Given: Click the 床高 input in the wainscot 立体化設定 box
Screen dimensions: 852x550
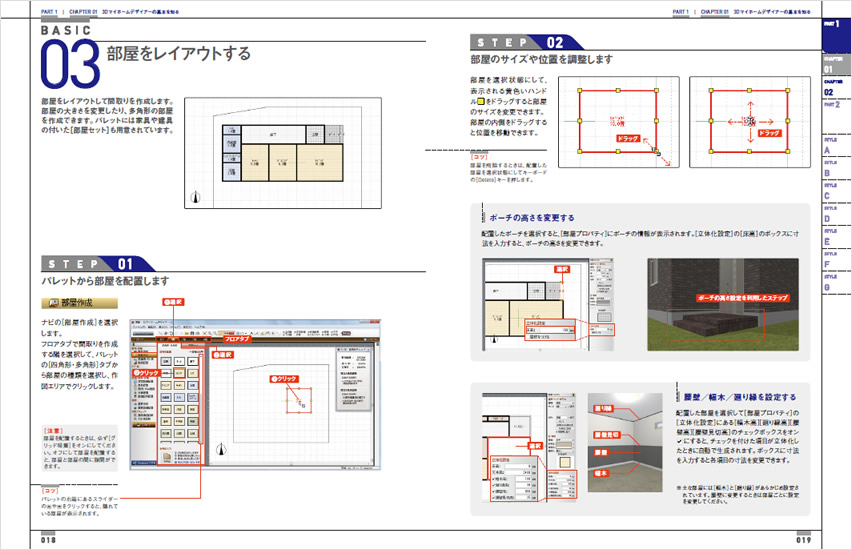Looking at the screenshot, I should [518, 466].
